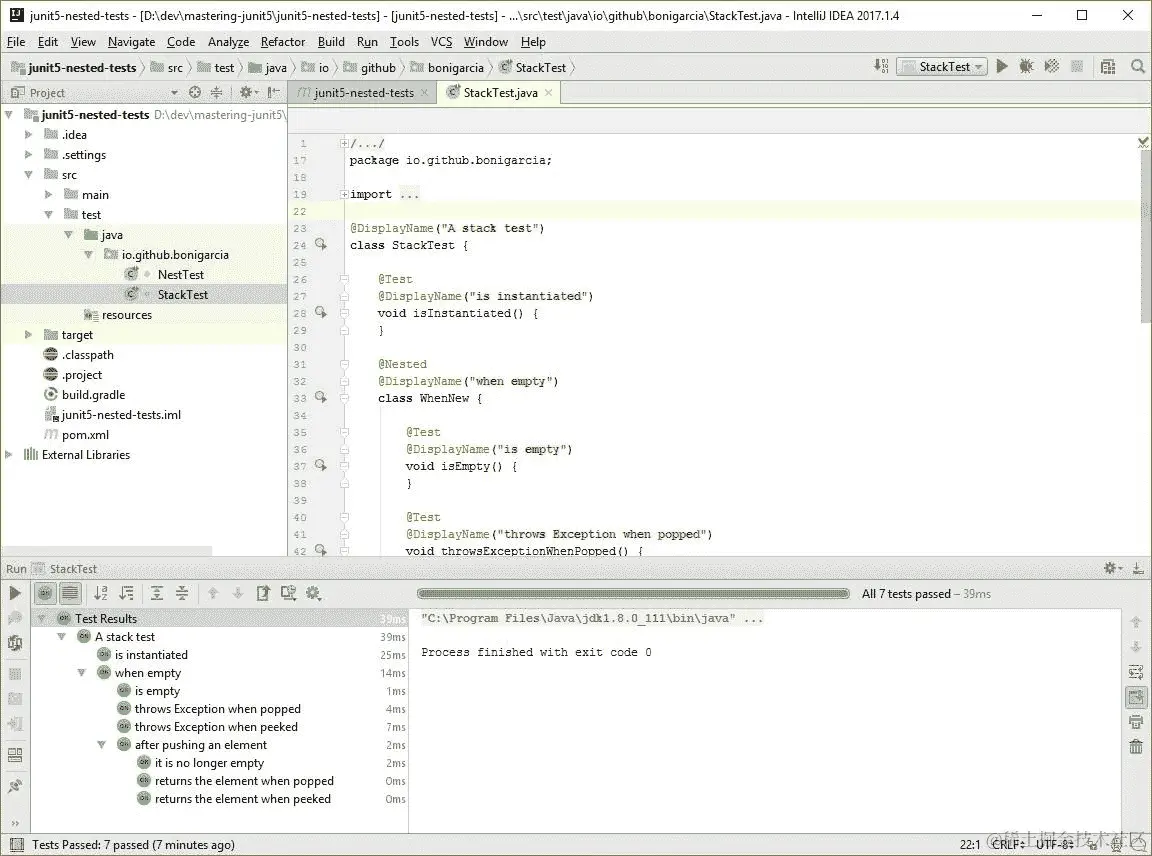This screenshot has width=1152, height=856.
Task: Open the VCS menu
Action: (441, 42)
